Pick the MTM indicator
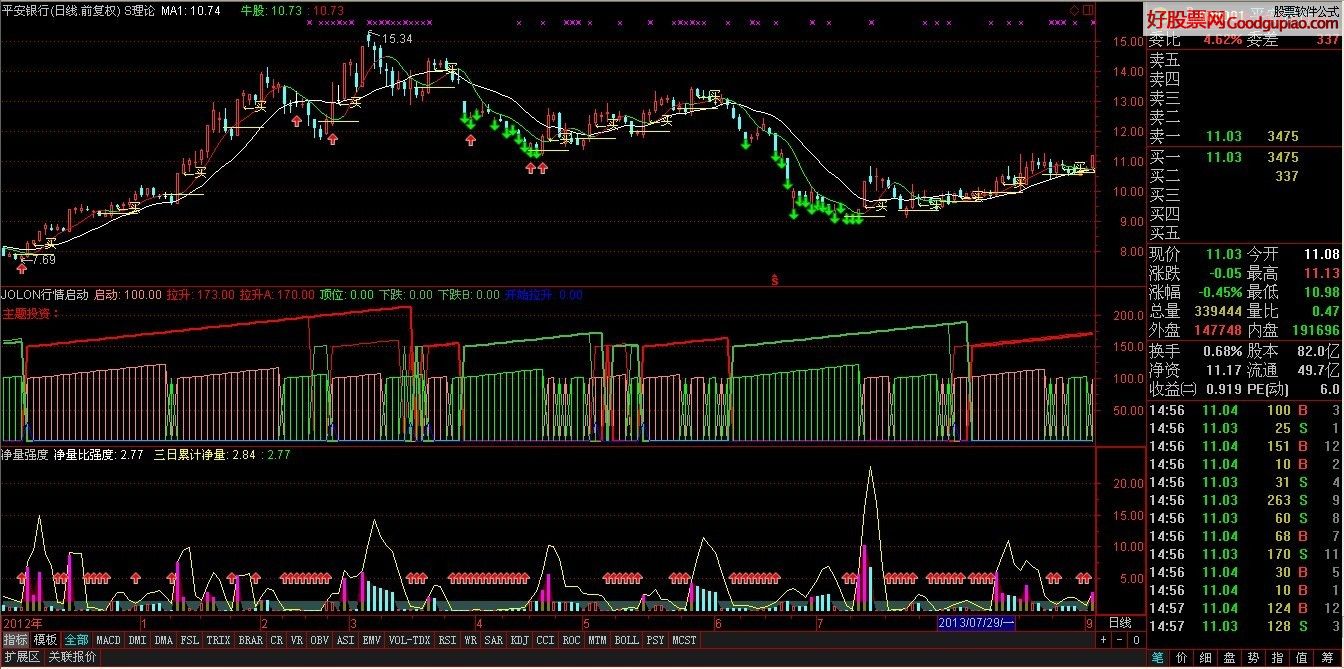Viewport: 1344px width, 669px height. click(598, 639)
